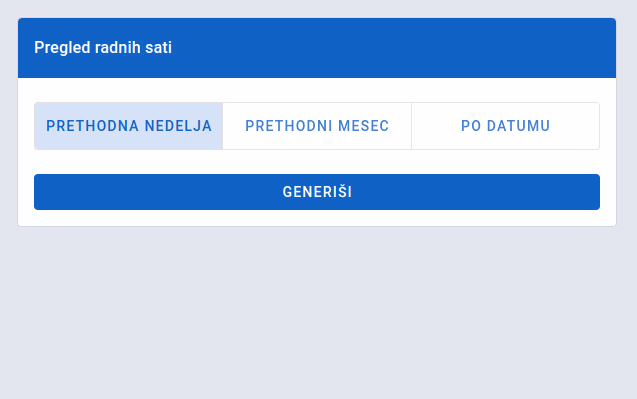Screen dimensions: 637x399
Task: Submit the form using the wide blue button
Action: 317,192
